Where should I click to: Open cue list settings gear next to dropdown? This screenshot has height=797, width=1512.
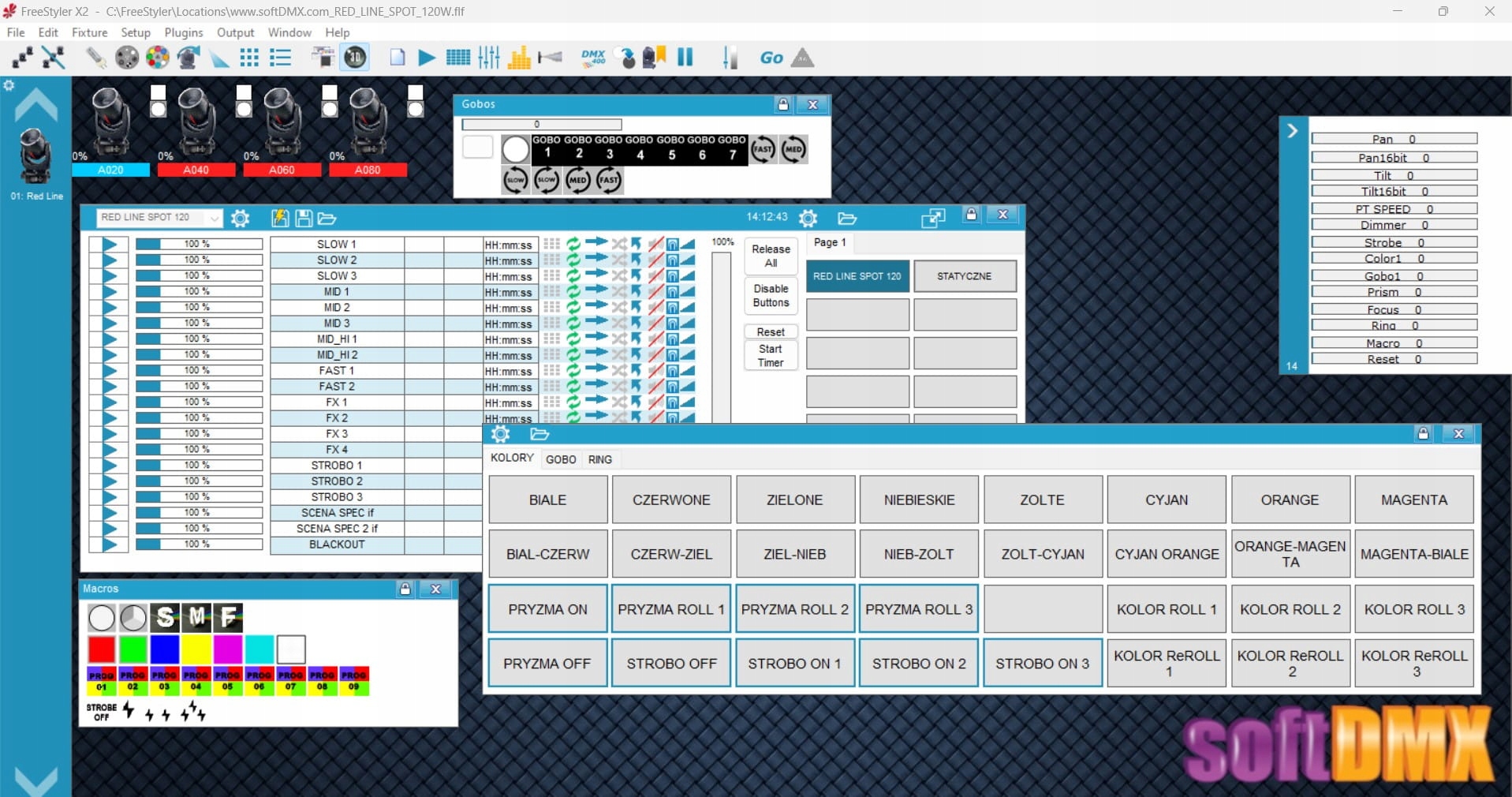point(241,219)
